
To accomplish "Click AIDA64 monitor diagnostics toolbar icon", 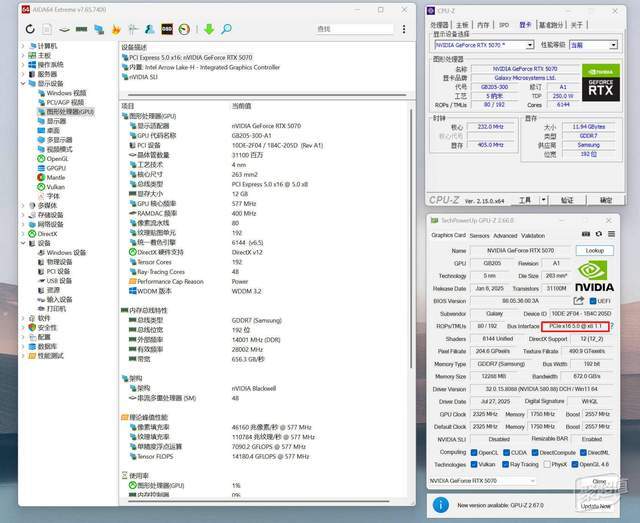I will [99, 29].
